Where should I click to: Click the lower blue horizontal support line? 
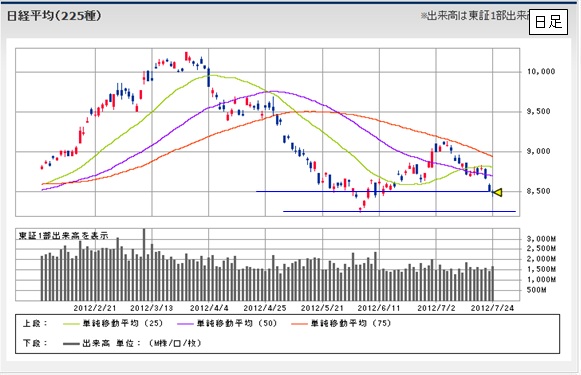[x=399, y=212]
